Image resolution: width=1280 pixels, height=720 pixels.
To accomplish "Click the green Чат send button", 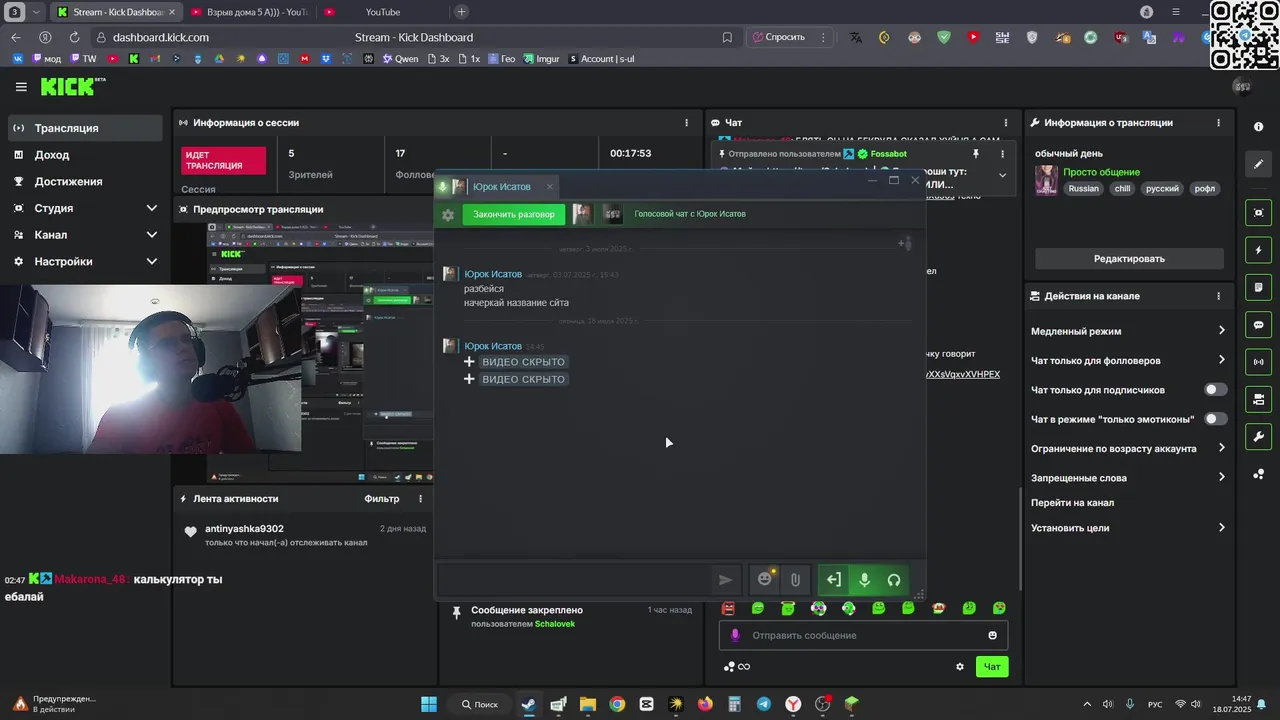I will coord(992,667).
